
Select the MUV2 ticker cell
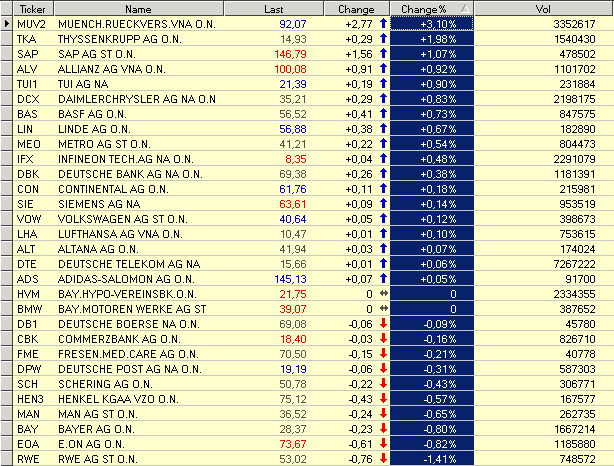(x=31, y=24)
